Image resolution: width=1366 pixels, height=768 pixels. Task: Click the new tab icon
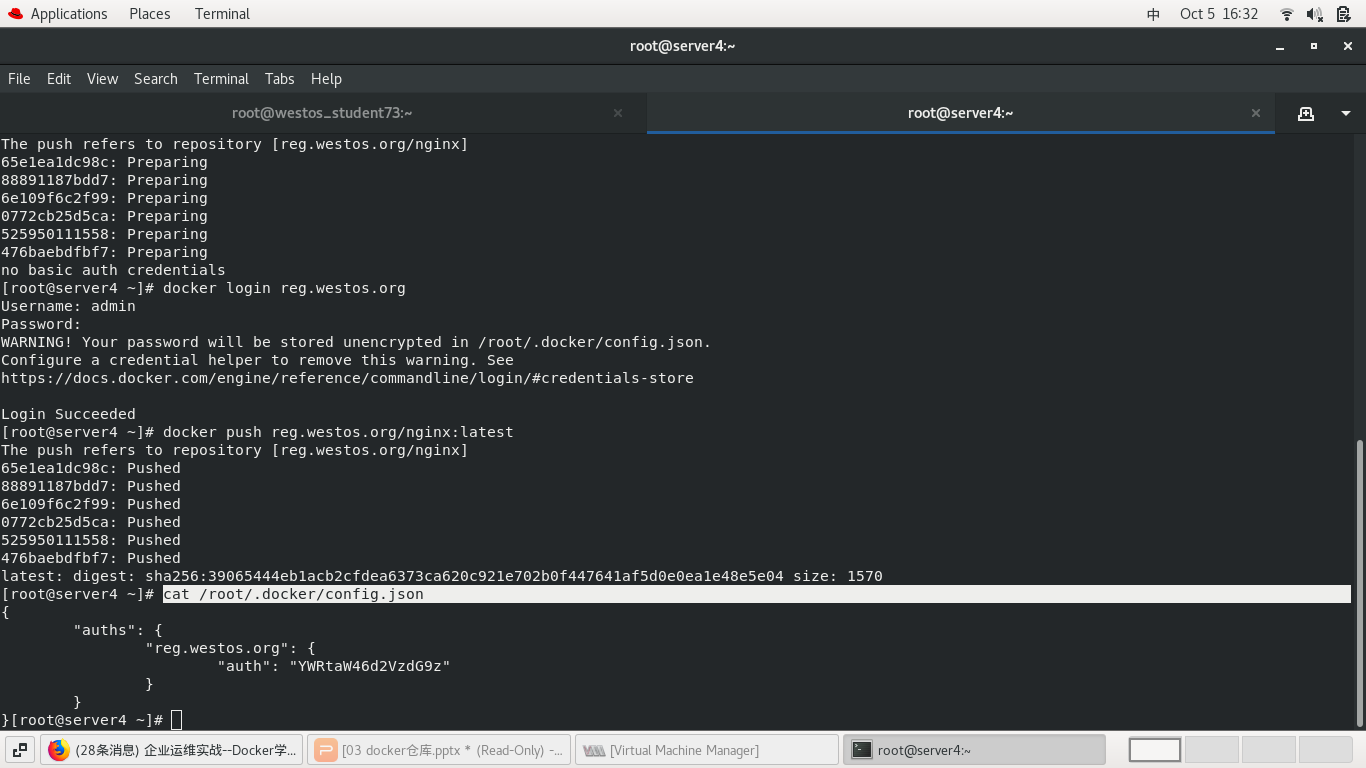pos(1305,113)
